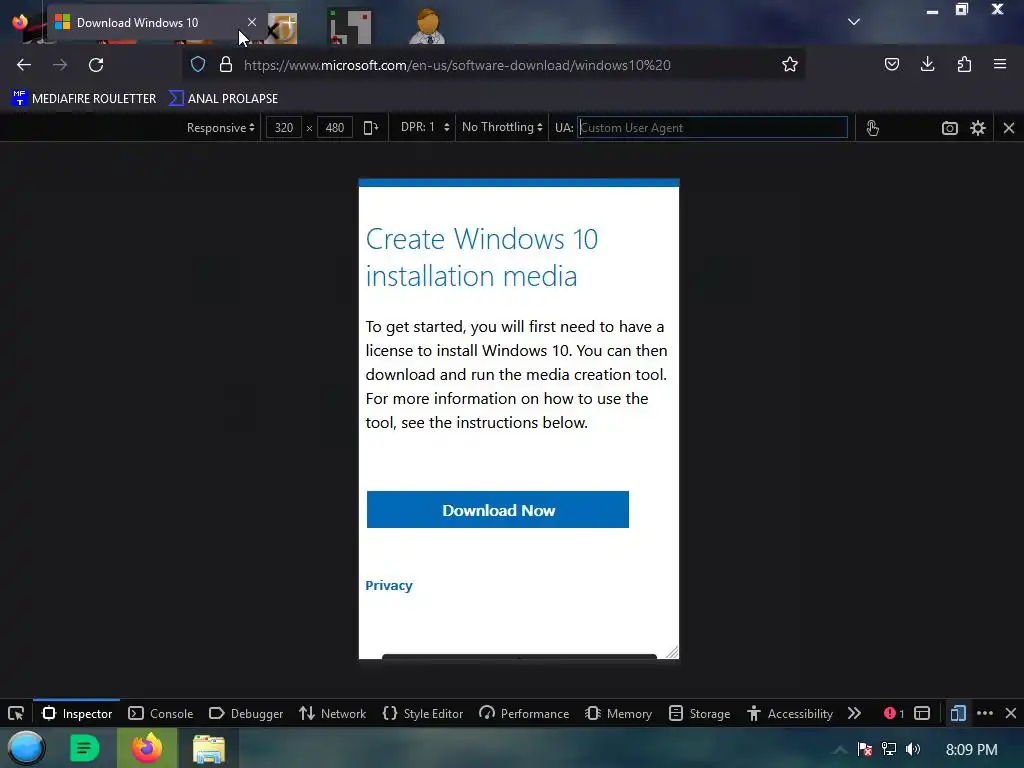This screenshot has width=1024, height=768.
Task: Switch to the Network tab
Action: (x=332, y=713)
